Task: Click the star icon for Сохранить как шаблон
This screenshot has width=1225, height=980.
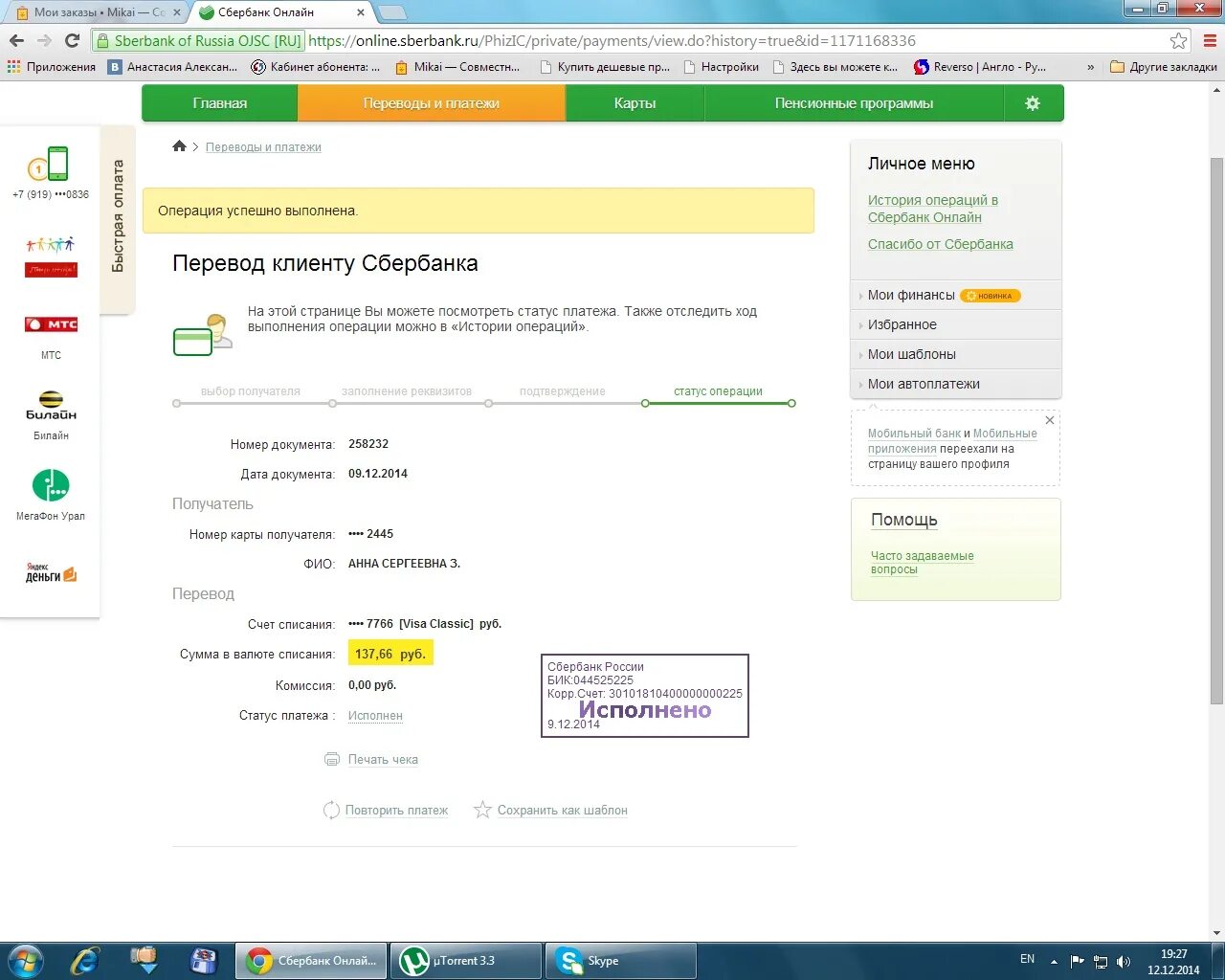Action: pyautogui.click(x=482, y=810)
